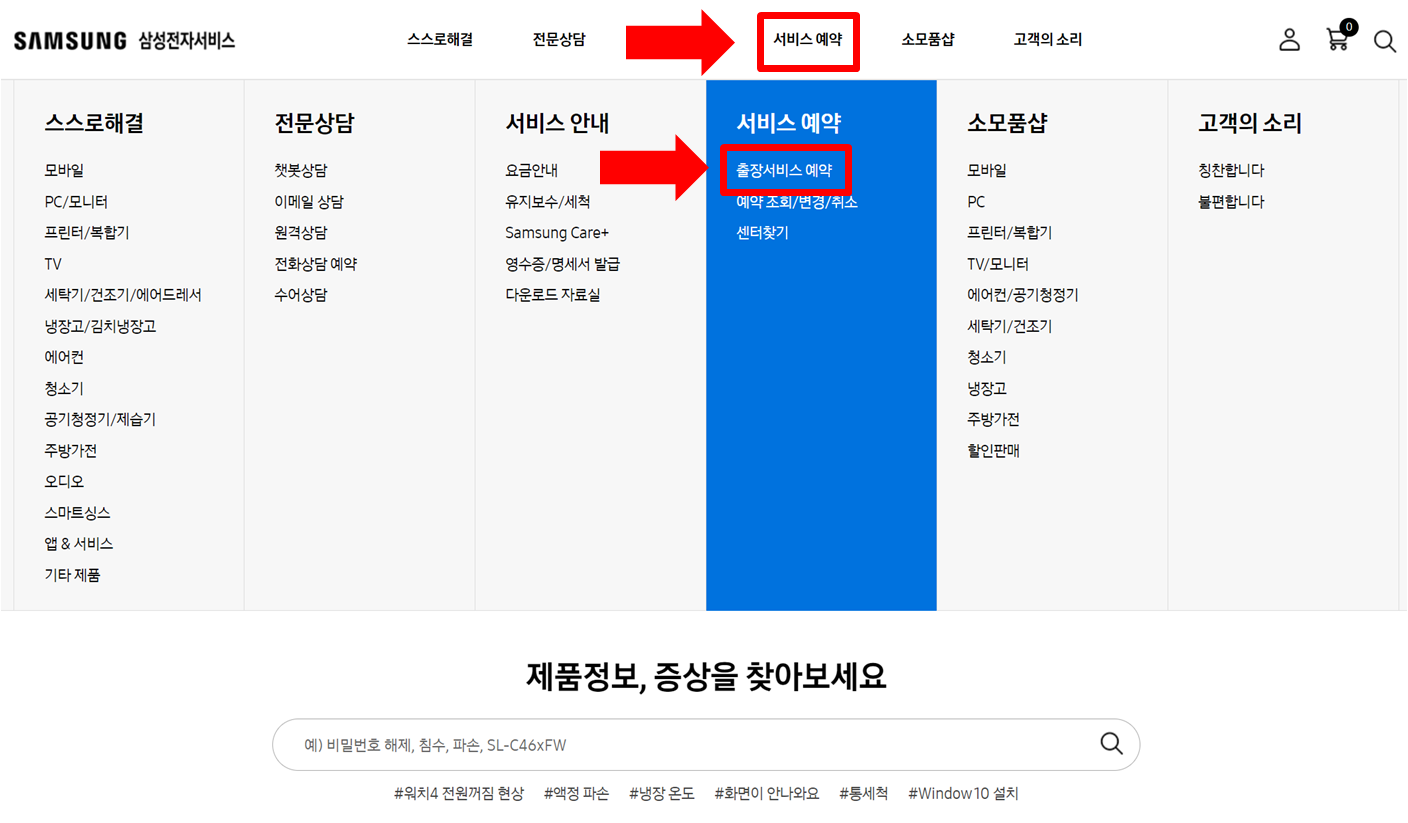Open 고객의 소리 in top navigation bar
The image size is (1408, 823).
click(x=1047, y=40)
